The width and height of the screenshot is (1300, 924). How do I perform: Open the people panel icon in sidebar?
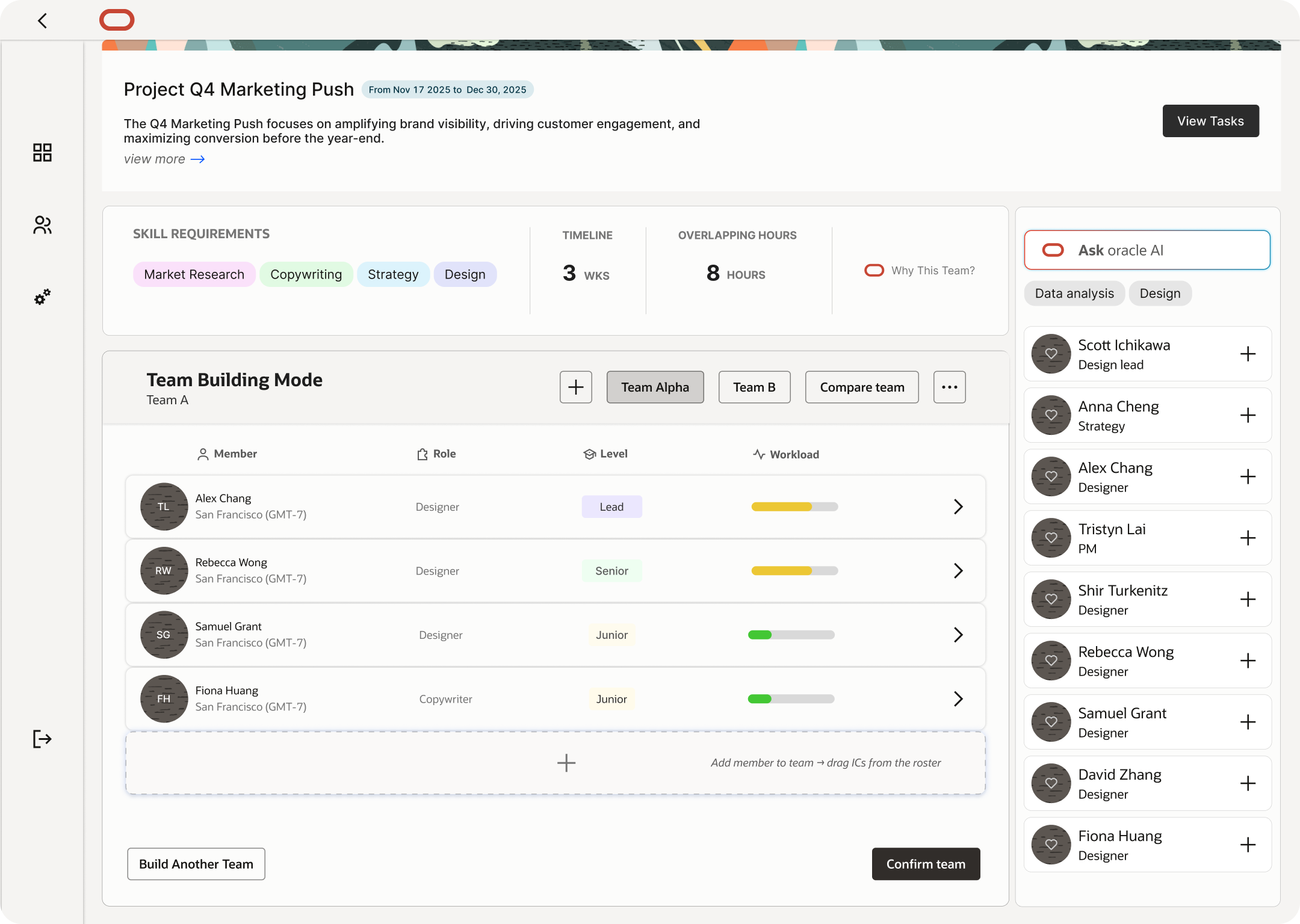42,225
